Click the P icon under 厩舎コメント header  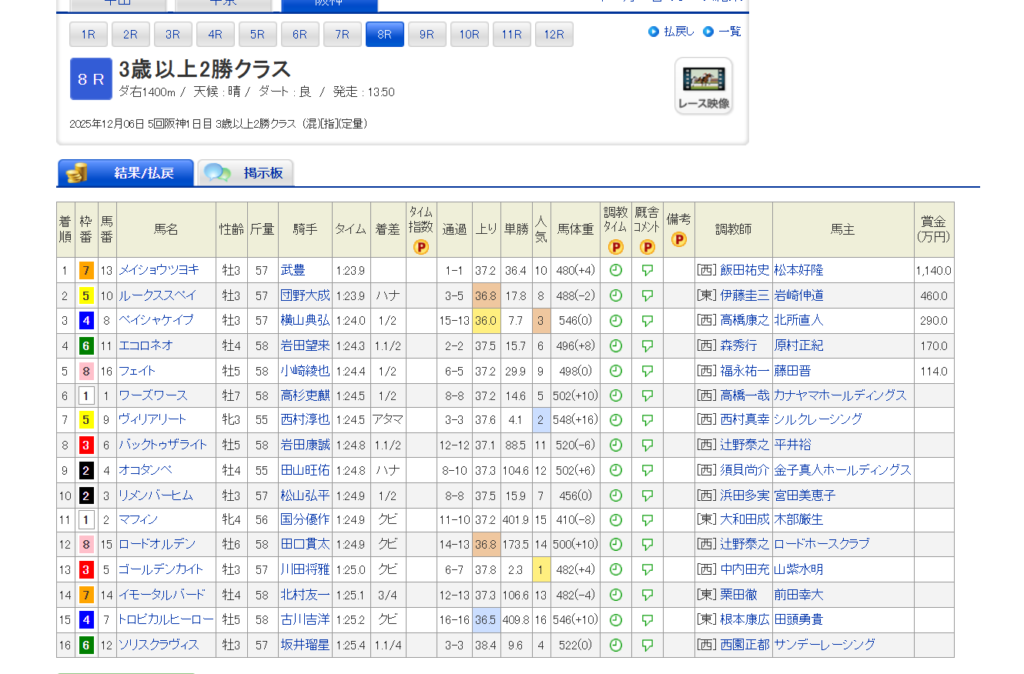click(647, 247)
